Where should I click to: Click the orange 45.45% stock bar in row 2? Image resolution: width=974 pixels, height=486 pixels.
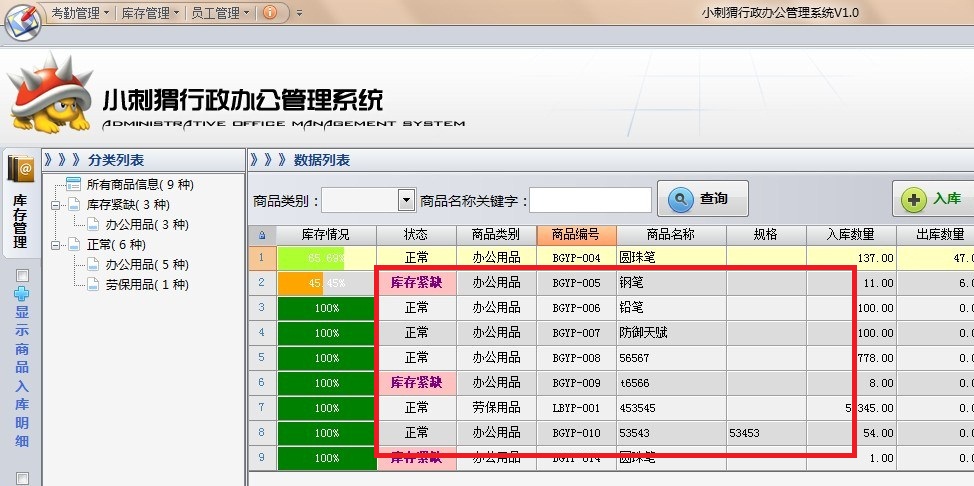[300, 283]
